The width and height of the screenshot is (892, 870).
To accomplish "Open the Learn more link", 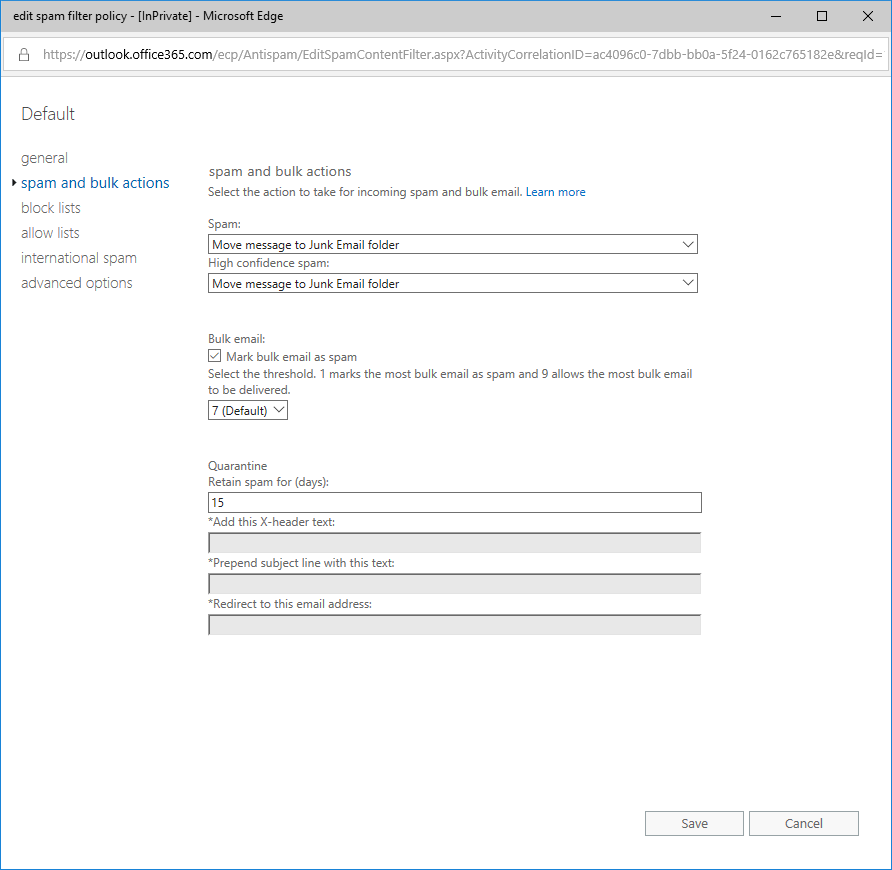I will [555, 192].
